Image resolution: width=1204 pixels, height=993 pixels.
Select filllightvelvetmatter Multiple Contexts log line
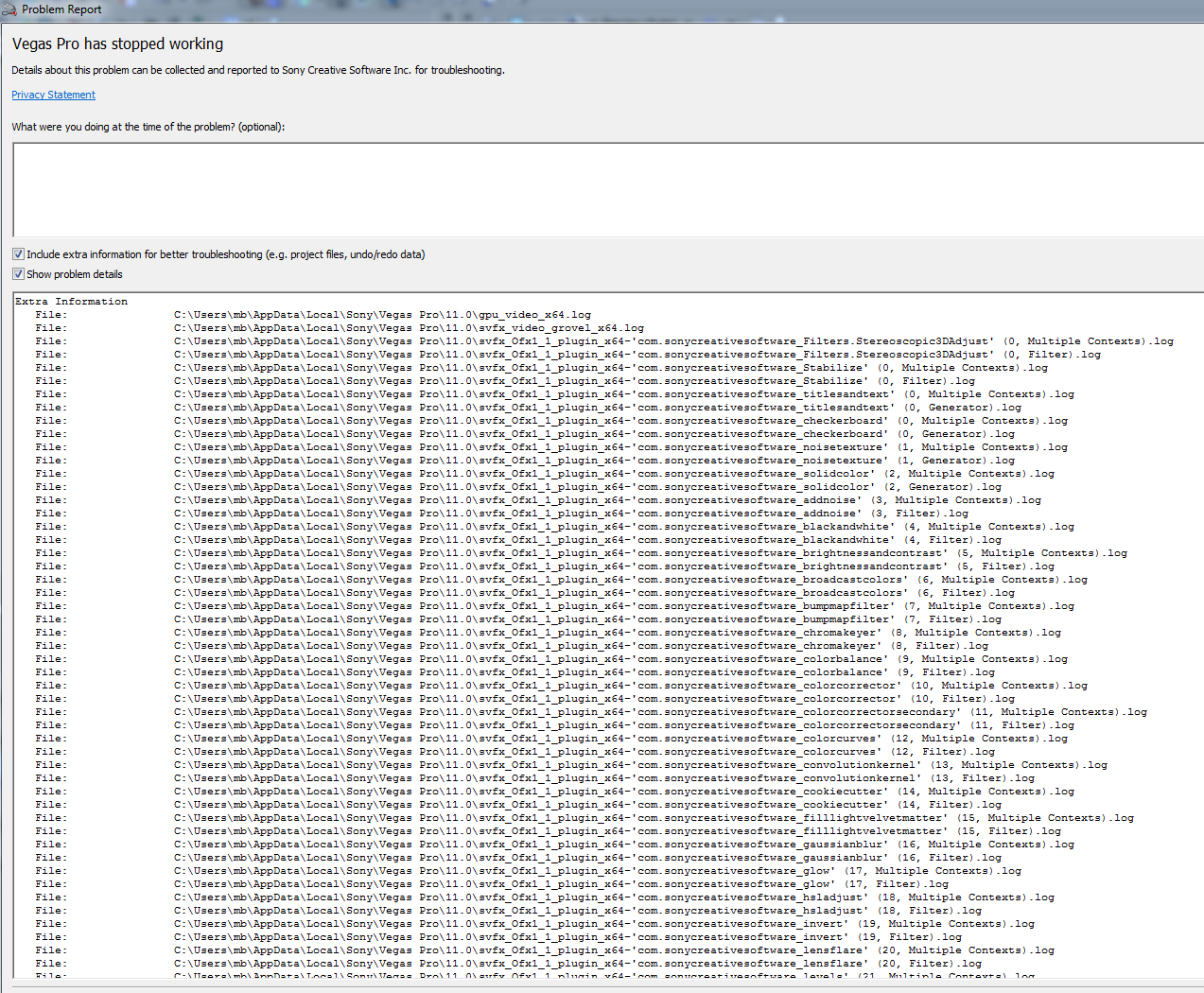pyautogui.click(x=585, y=818)
